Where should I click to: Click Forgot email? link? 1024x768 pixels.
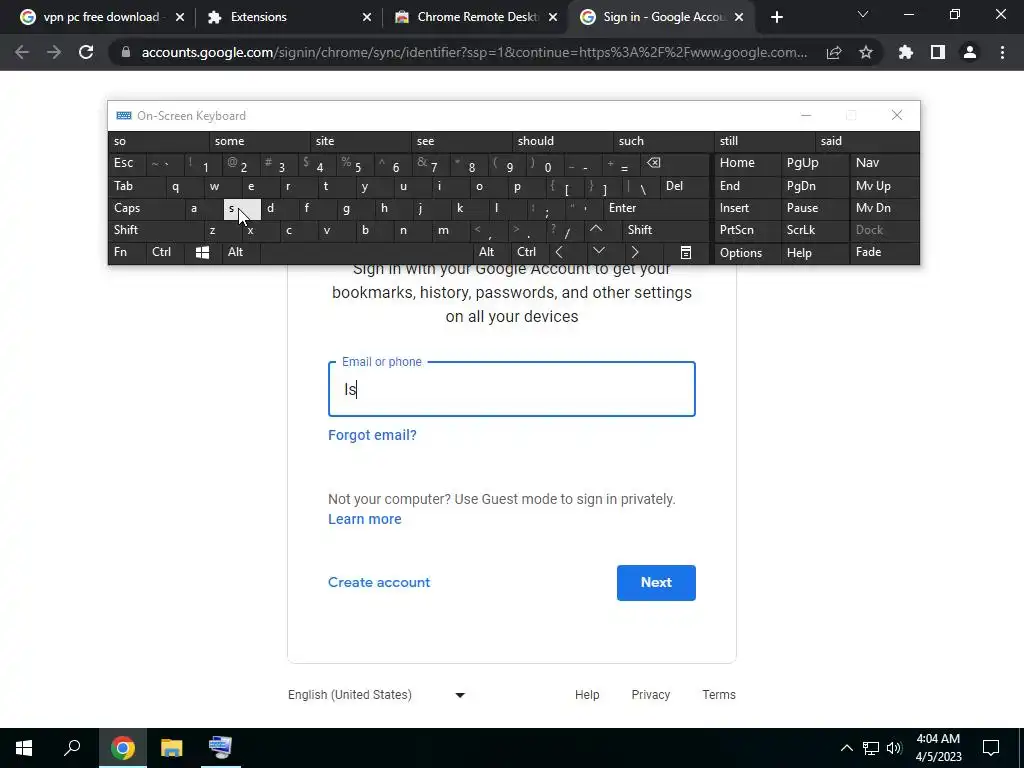(372, 435)
